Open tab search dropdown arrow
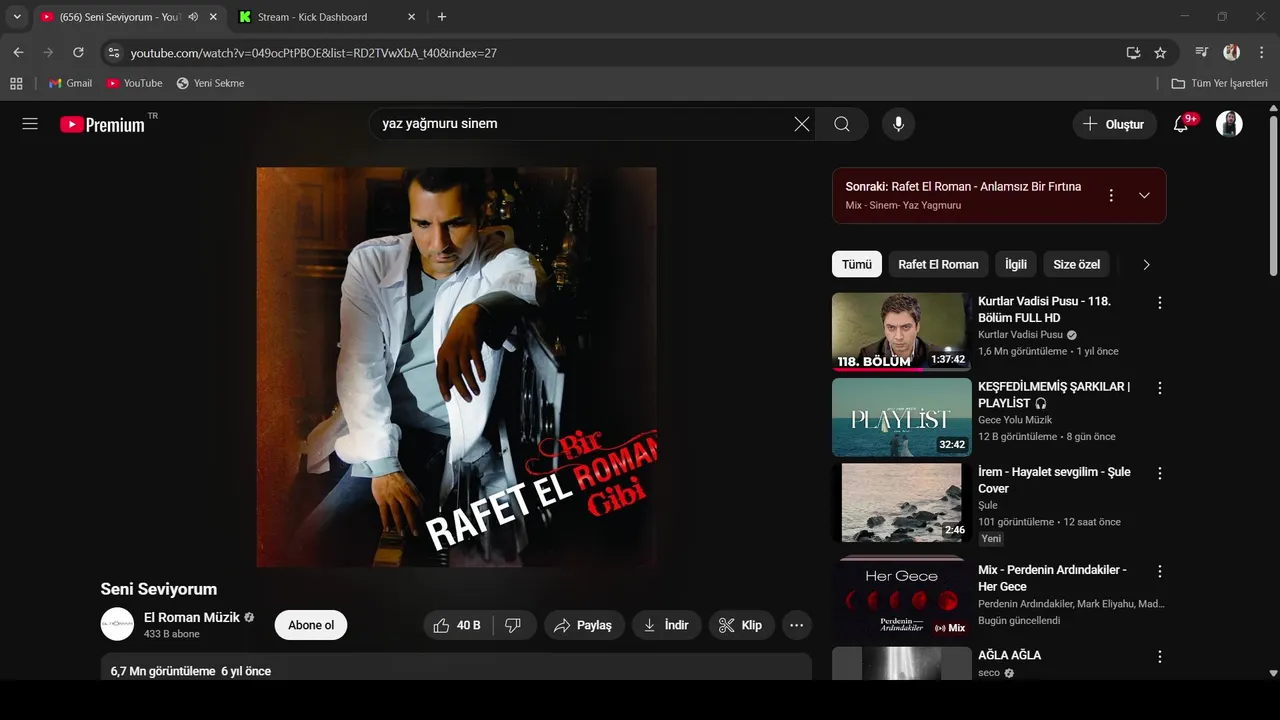The width and height of the screenshot is (1280, 720). click(17, 17)
